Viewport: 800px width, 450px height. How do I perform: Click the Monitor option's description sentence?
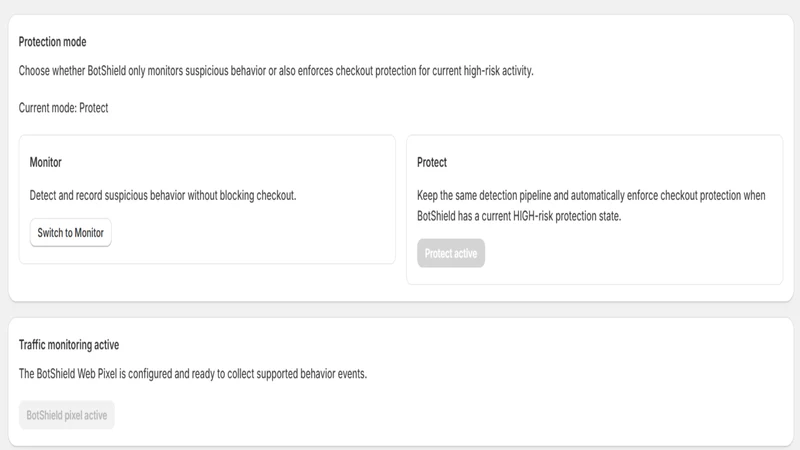[163, 195]
